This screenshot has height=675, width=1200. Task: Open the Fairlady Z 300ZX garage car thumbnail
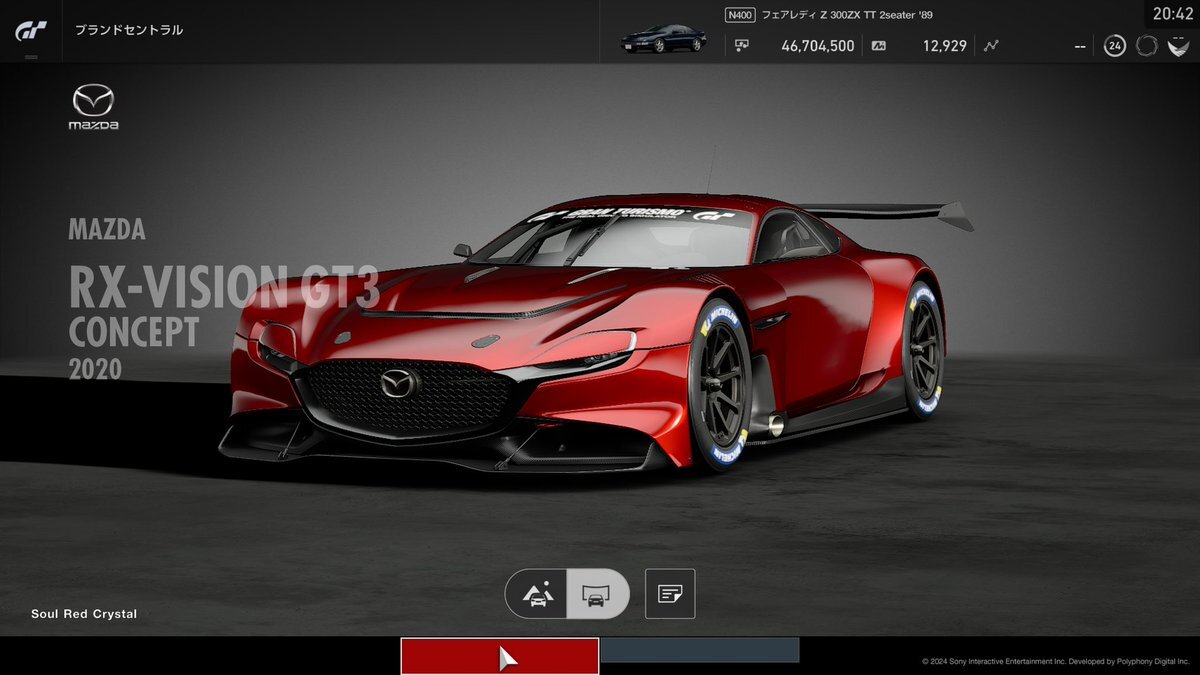click(662, 39)
